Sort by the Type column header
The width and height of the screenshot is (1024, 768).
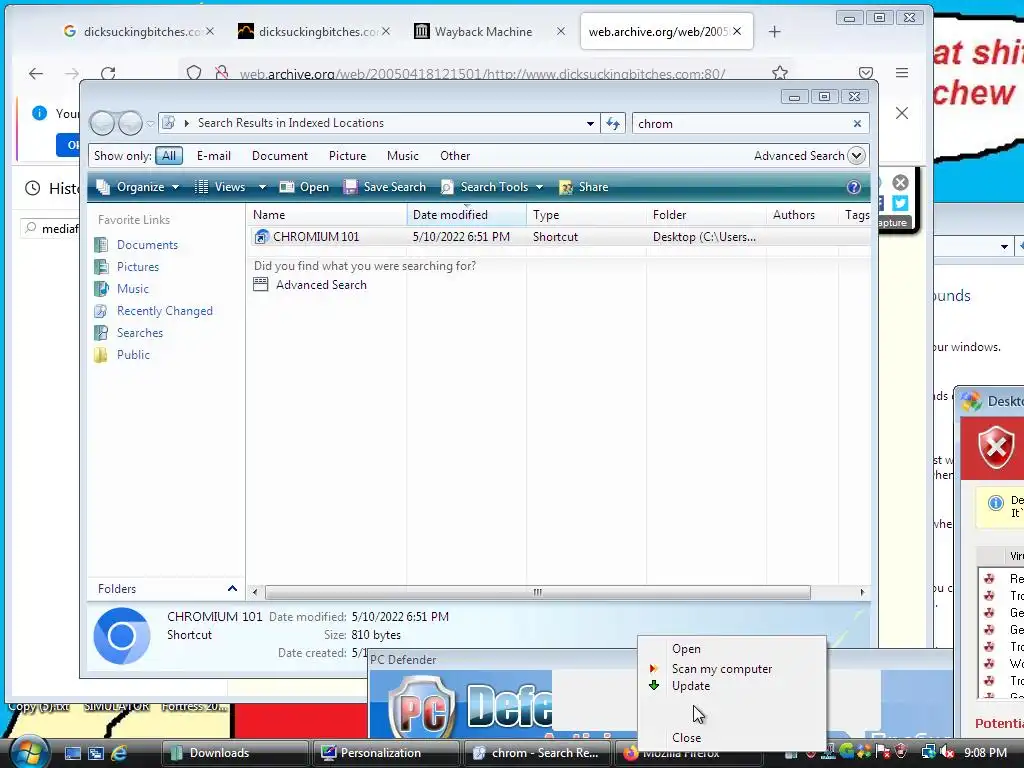(x=586, y=215)
